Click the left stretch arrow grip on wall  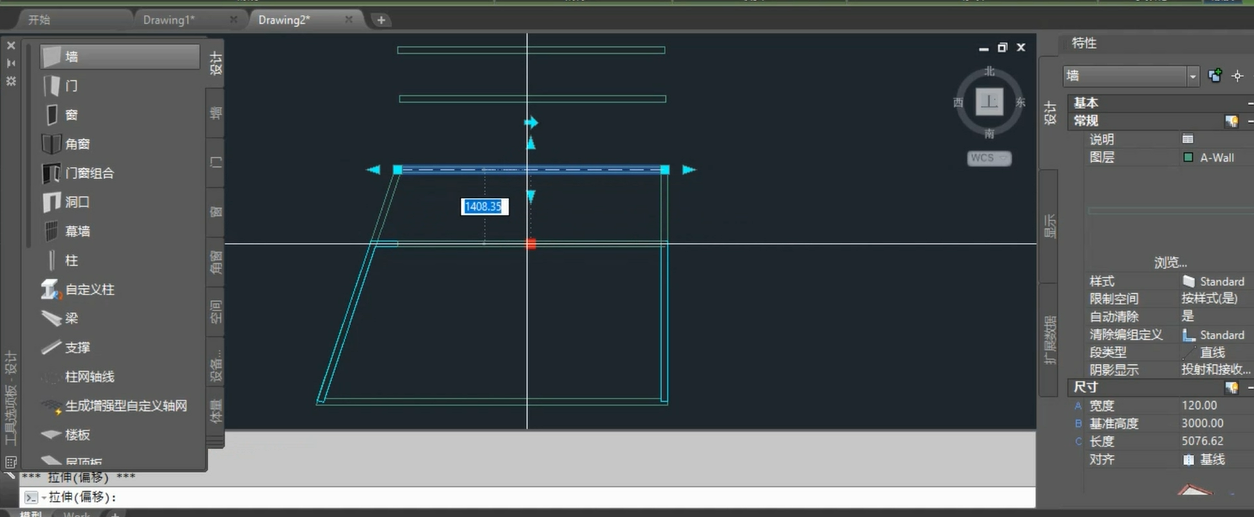[x=373, y=170]
